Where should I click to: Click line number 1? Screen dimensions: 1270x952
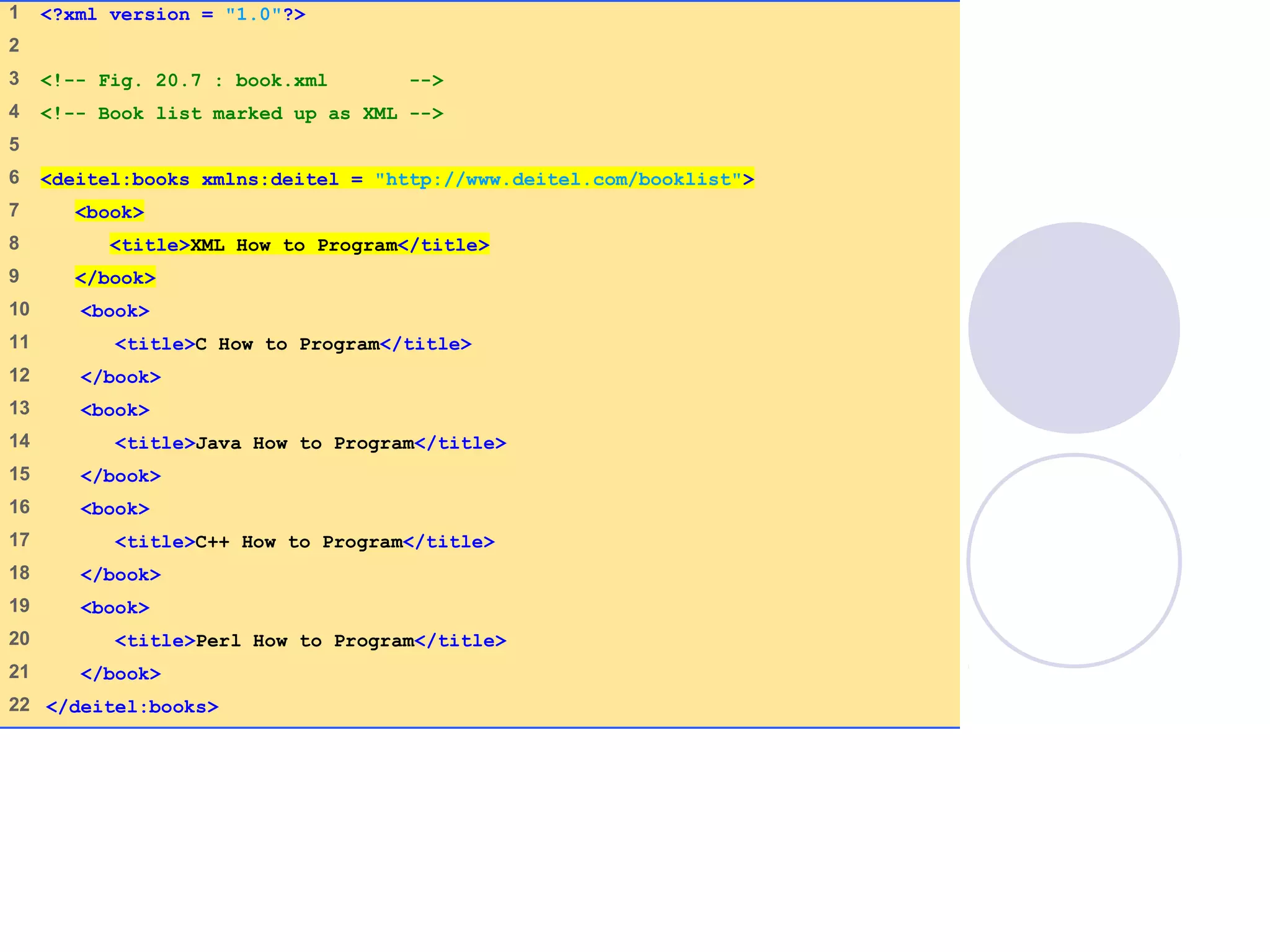click(x=14, y=12)
